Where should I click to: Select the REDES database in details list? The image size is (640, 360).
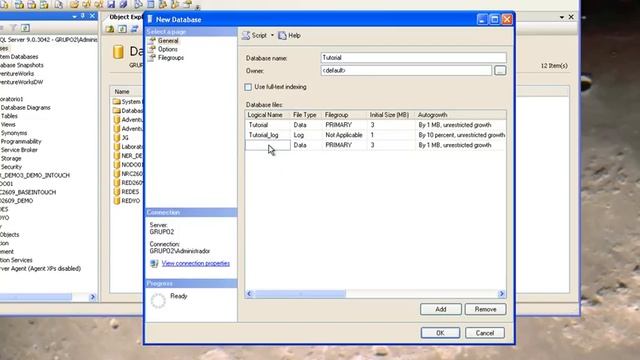(126, 191)
